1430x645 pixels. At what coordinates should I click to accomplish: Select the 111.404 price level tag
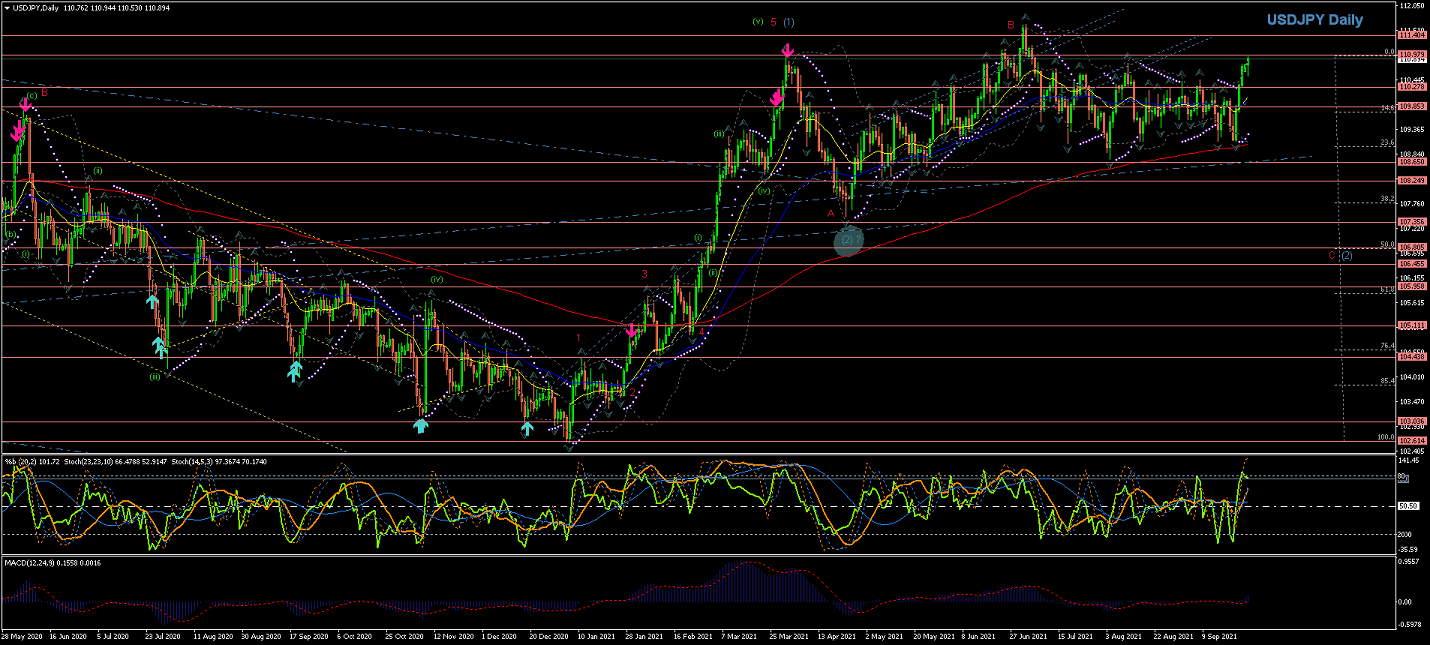pos(1411,35)
